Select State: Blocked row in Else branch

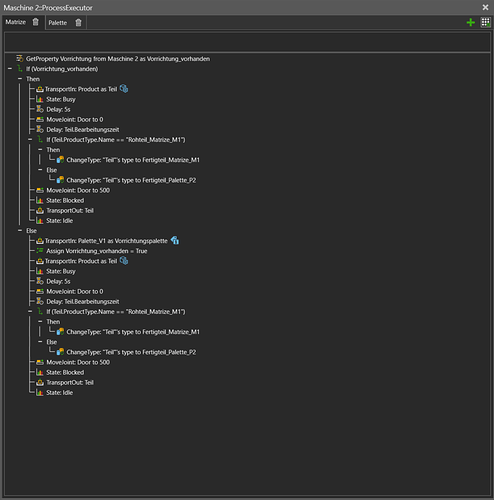pyautogui.click(x=65, y=372)
